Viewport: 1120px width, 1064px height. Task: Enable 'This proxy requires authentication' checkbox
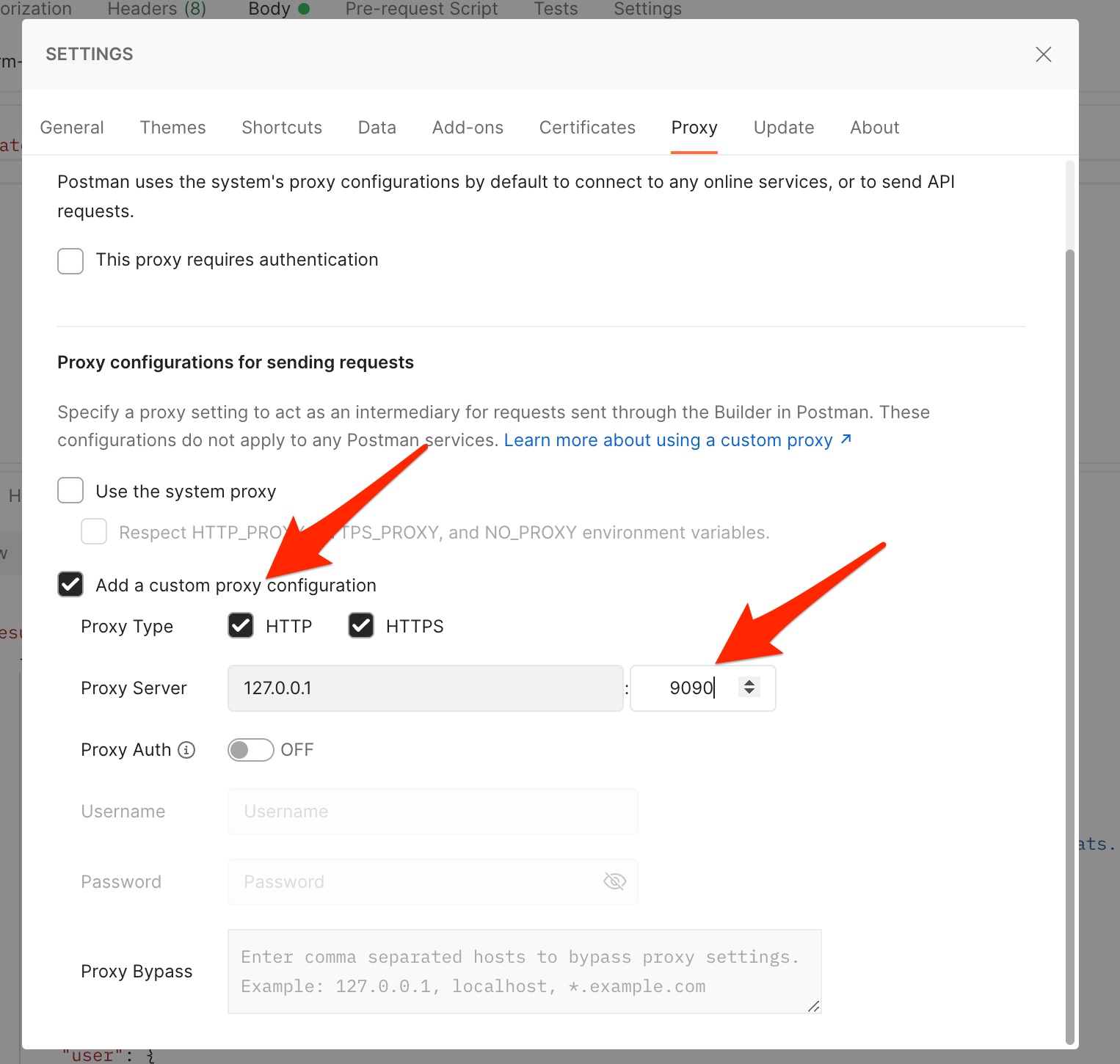coord(70,260)
